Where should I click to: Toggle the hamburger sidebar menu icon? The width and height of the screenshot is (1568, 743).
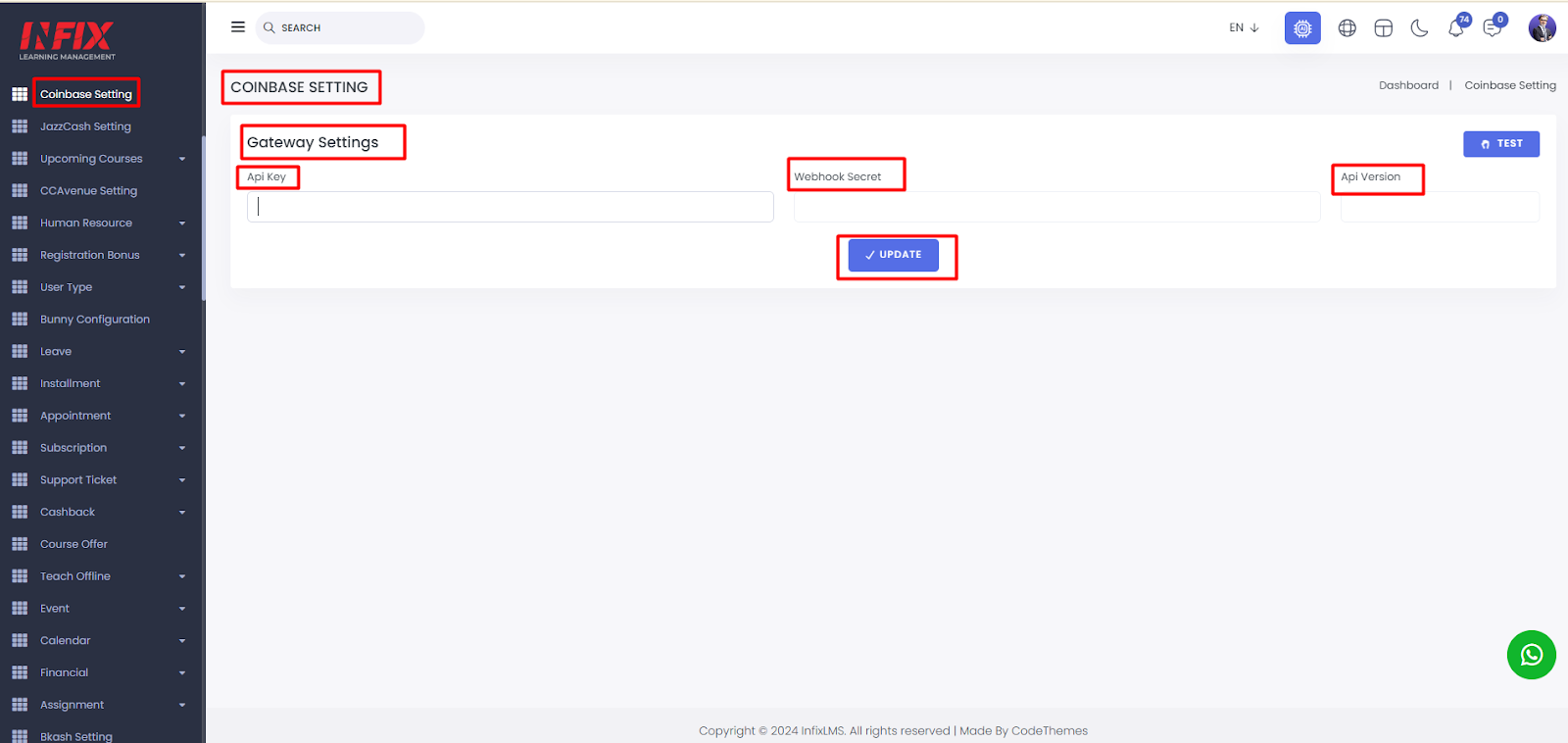pyautogui.click(x=237, y=27)
